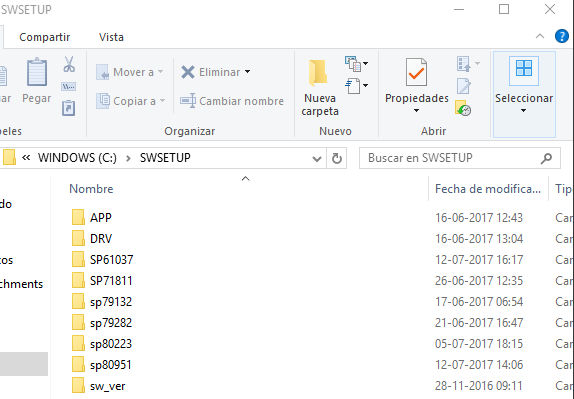Click the Cut scissors icon
Viewport: 574px width, 399px height.
click(x=69, y=64)
